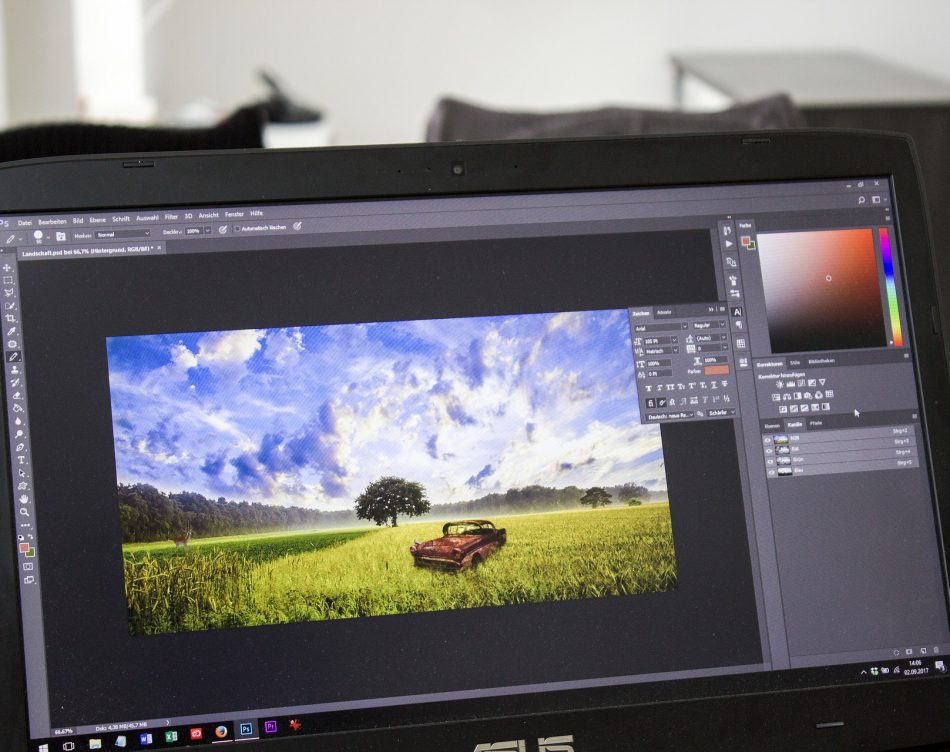Open the Modus blend mode dropdown

[122, 234]
